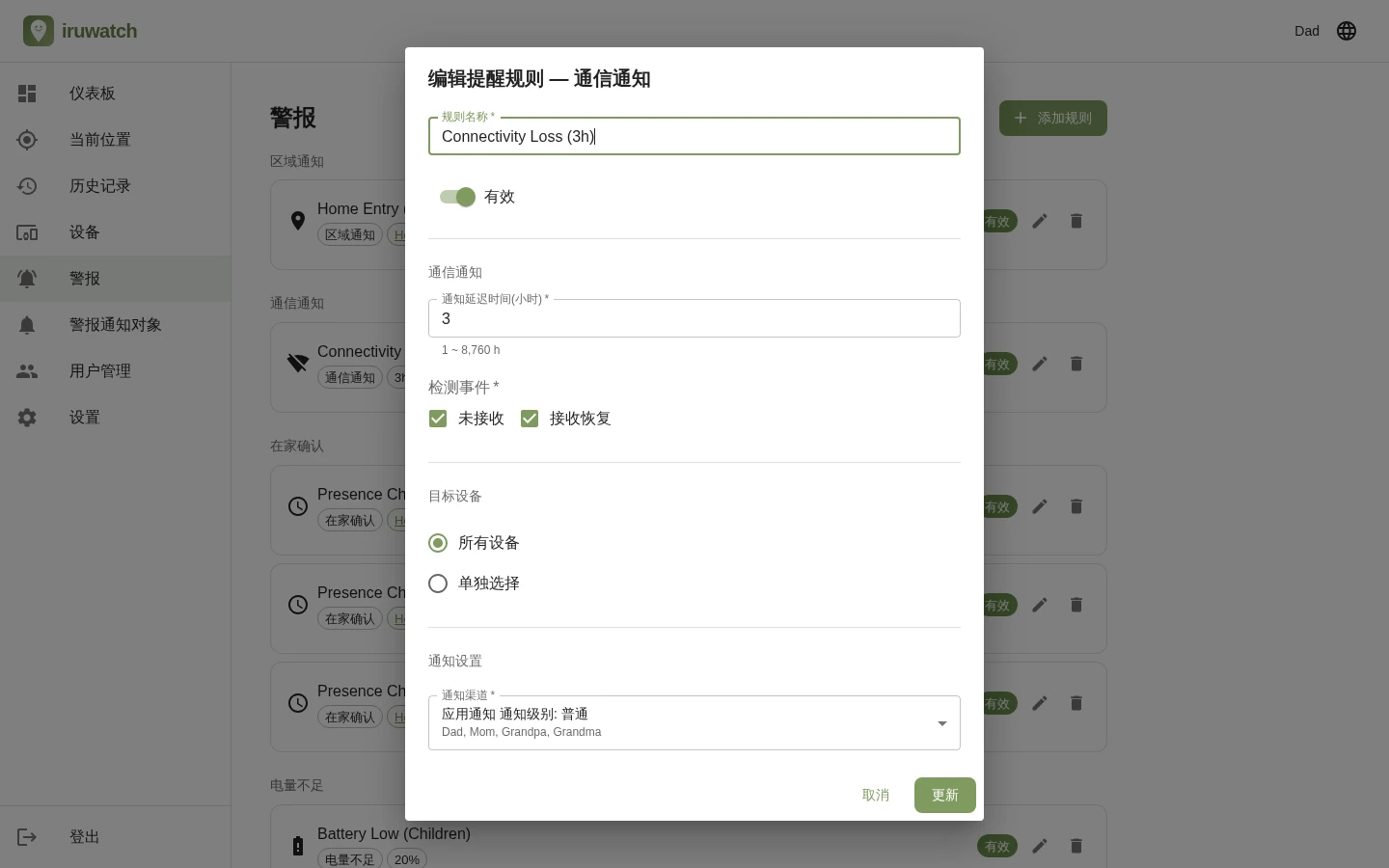Click the settings gear icon
This screenshot has width=1389, height=868.
27,418
